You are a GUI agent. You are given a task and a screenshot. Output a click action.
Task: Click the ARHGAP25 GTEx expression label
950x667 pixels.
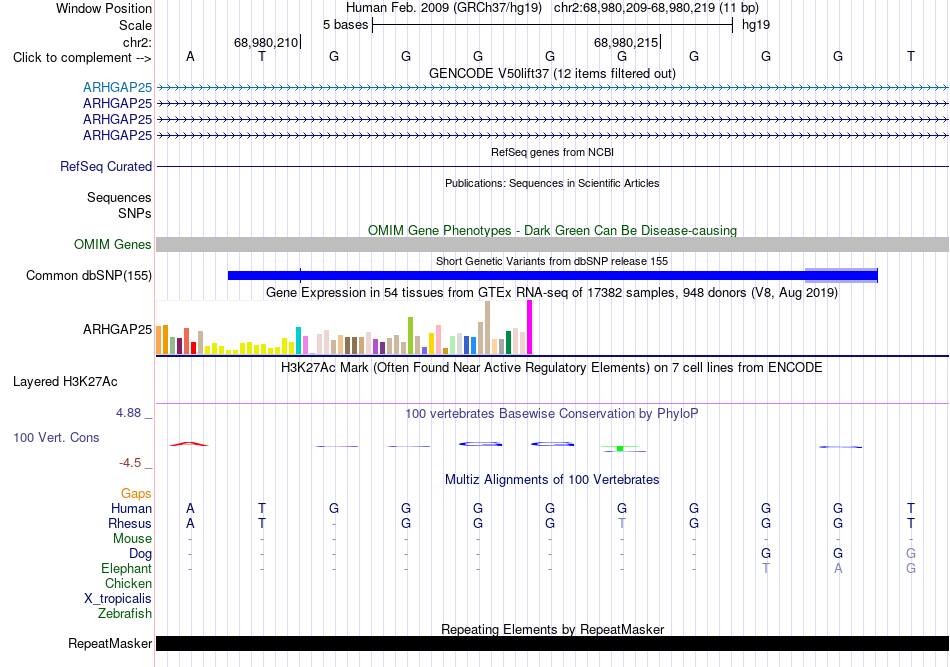point(118,330)
